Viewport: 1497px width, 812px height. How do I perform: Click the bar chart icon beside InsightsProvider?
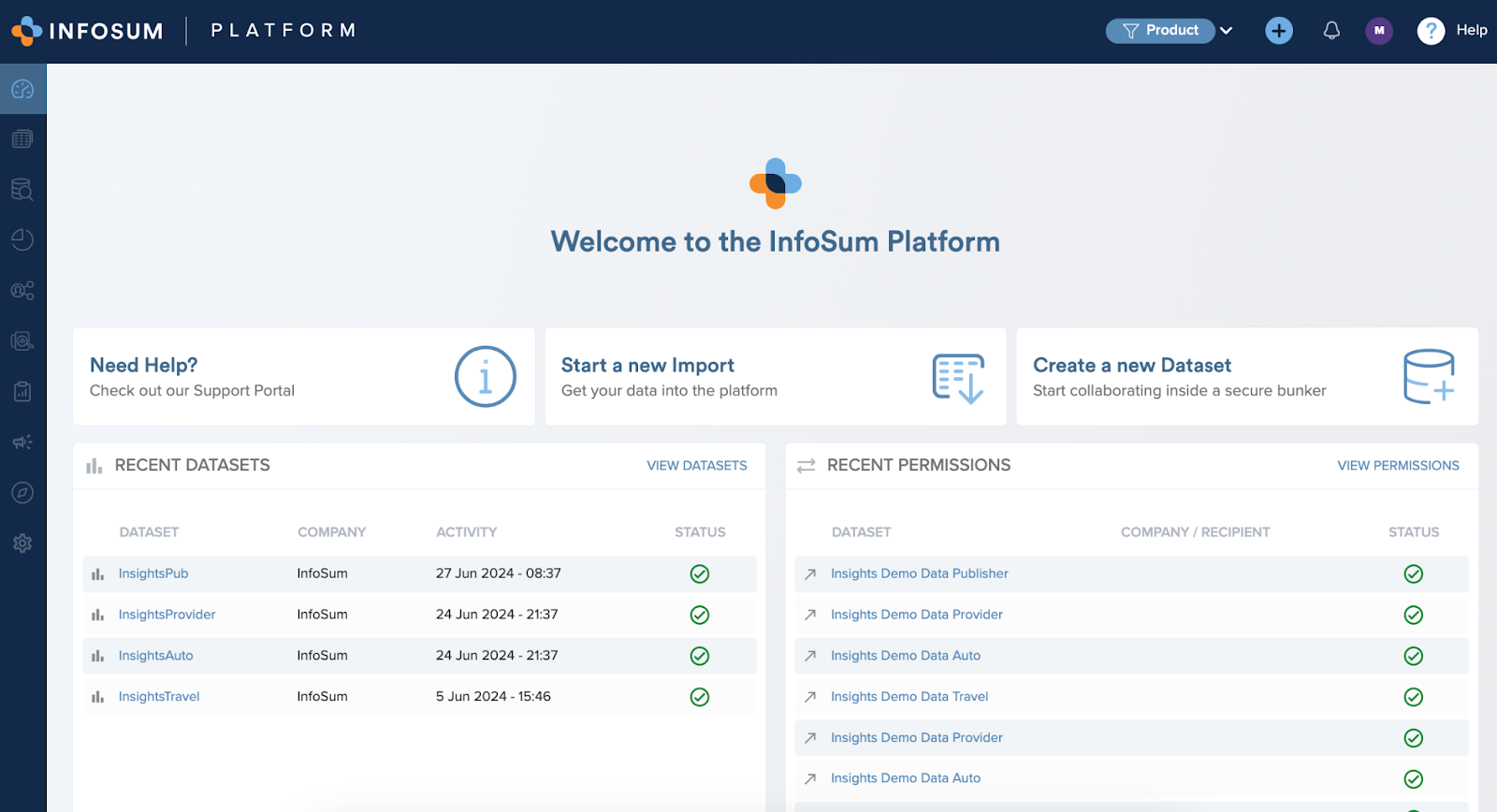tap(97, 616)
